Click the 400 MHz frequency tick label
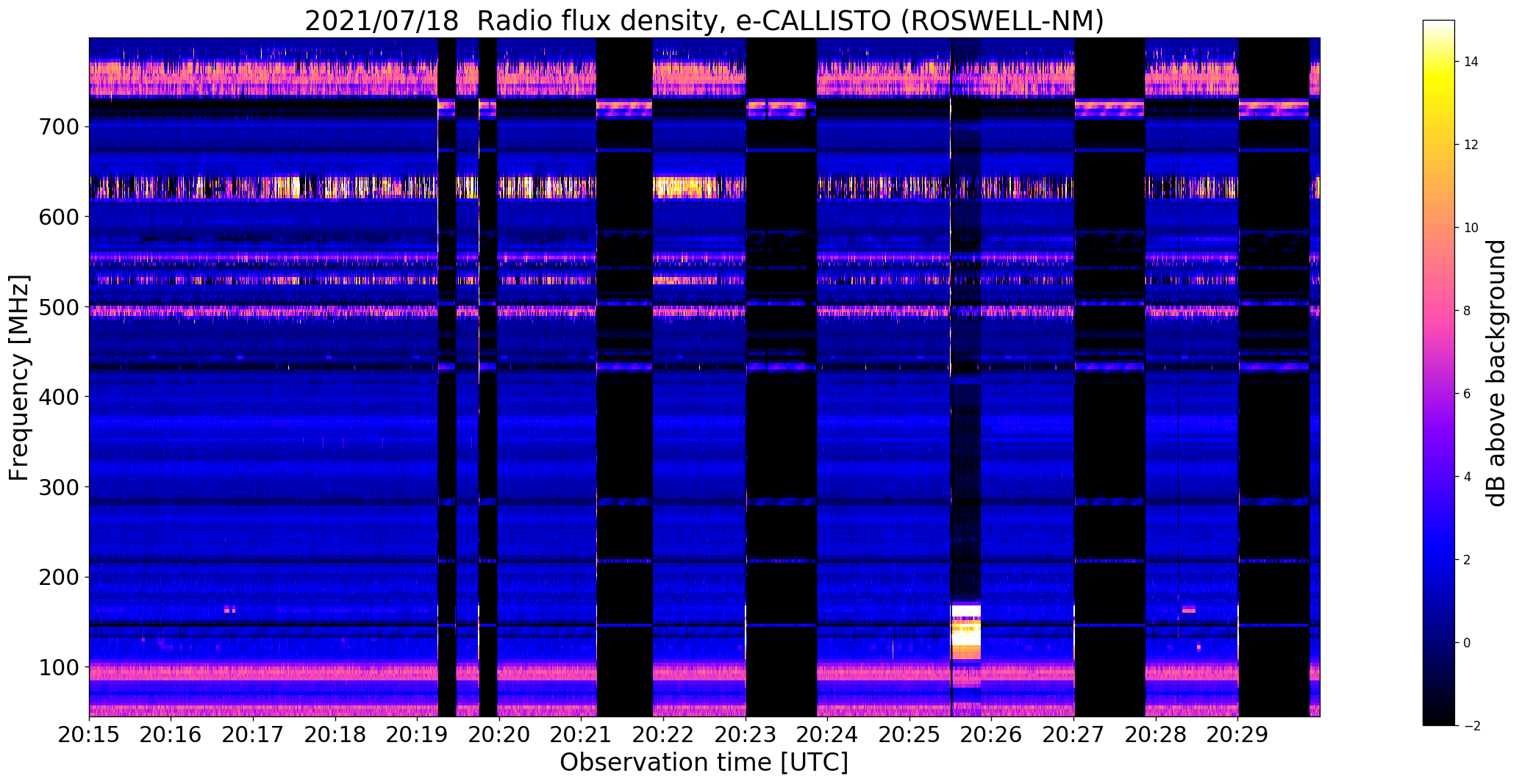 coord(59,397)
